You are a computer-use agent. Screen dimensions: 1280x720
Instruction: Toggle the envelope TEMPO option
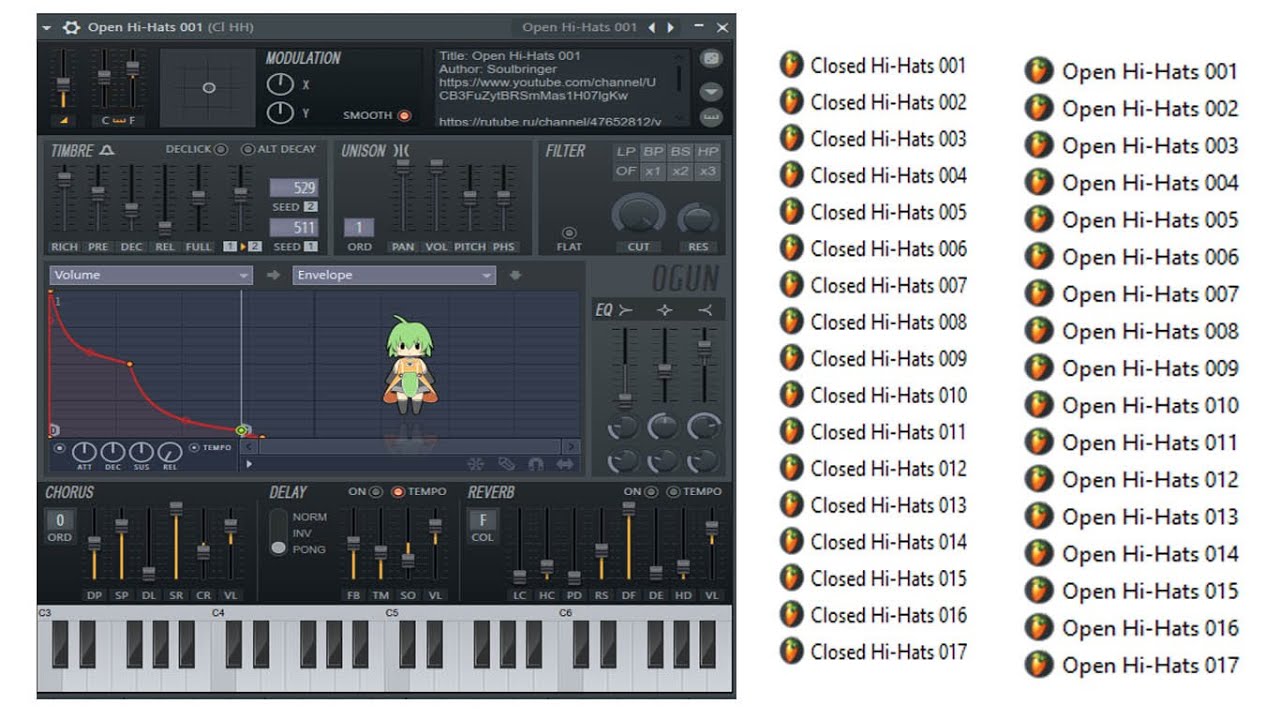[x=194, y=447]
